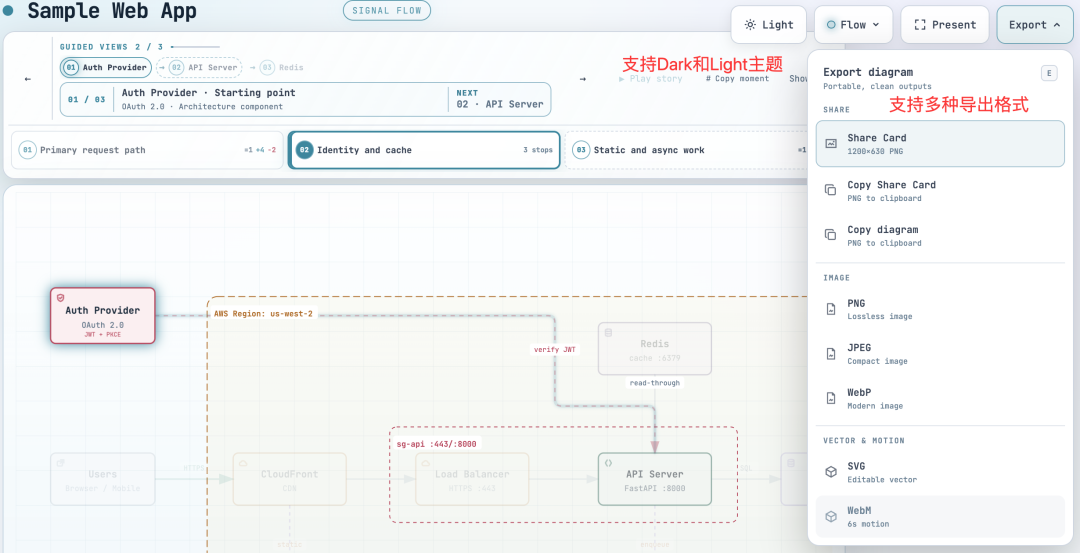The height and width of the screenshot is (553, 1080).
Task: Click the cloud icon on Load Balancer node
Action: tap(426, 463)
